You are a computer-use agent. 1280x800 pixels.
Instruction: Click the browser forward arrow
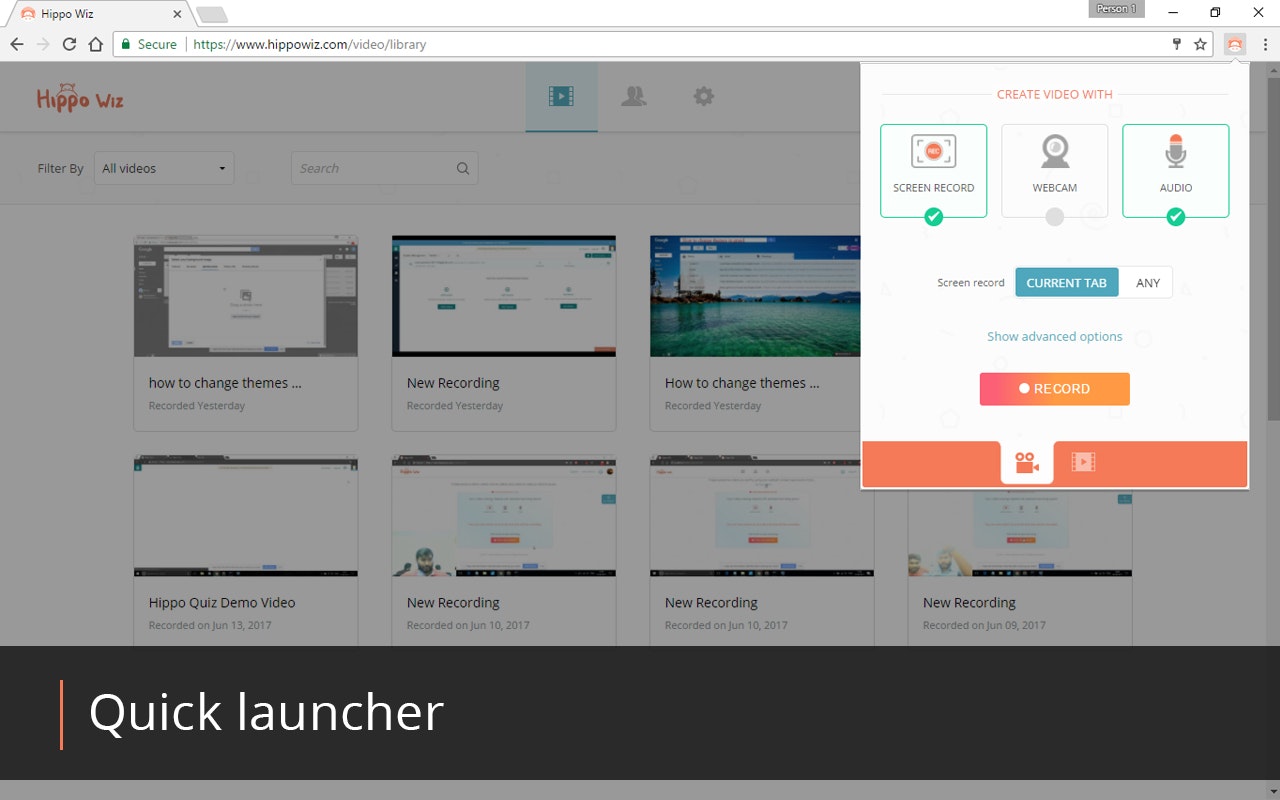[43, 44]
